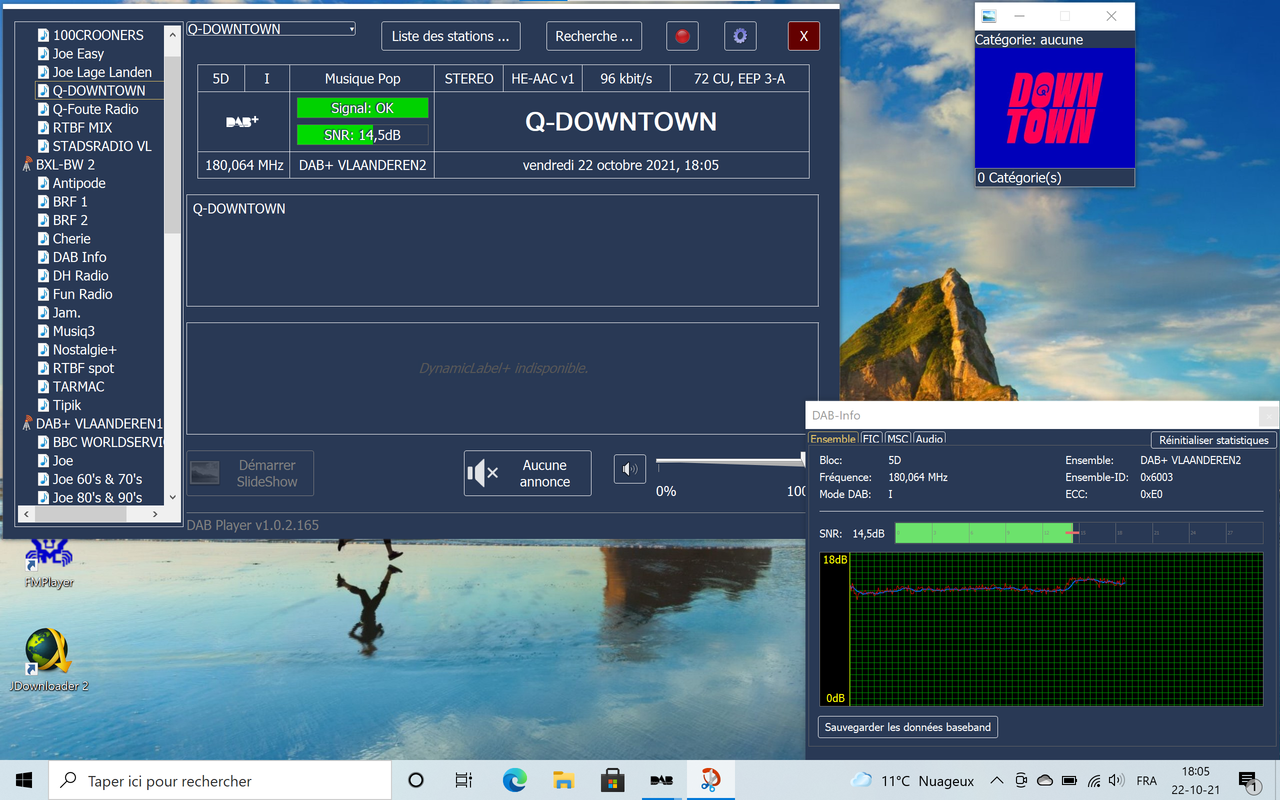Show hidden system tray icons
This screenshot has height=800, width=1280.
[996, 780]
